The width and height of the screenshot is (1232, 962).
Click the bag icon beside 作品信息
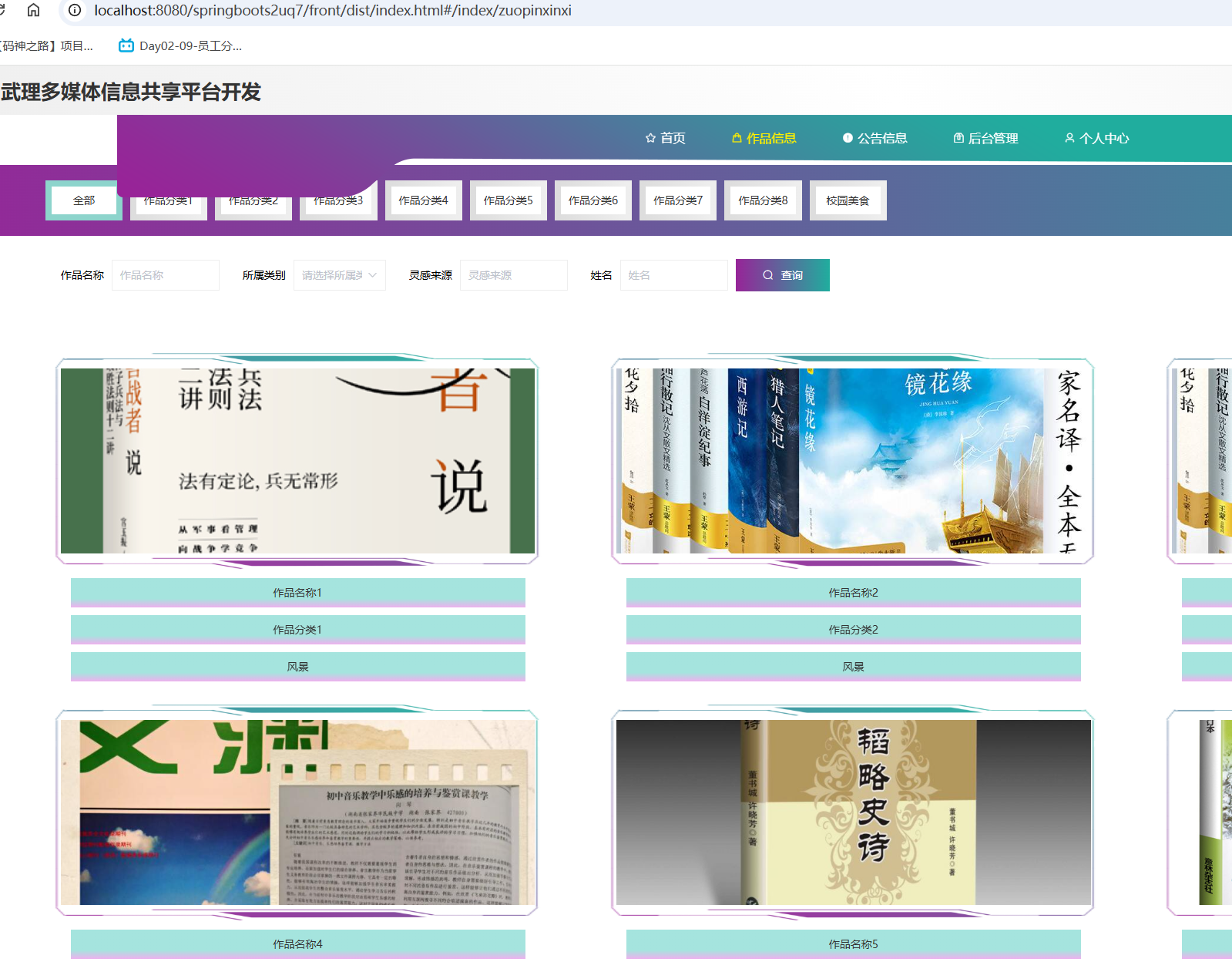coord(737,138)
